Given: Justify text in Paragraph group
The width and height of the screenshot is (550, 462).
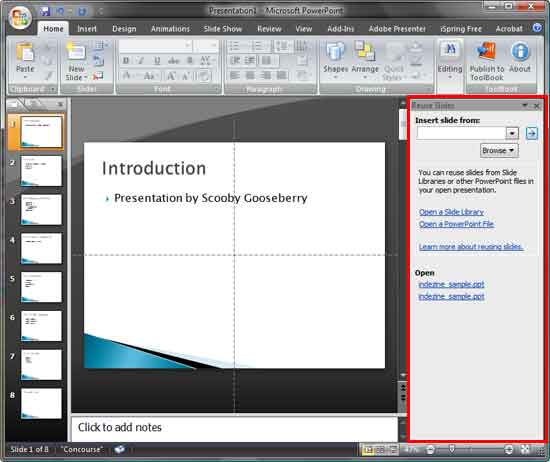Looking at the screenshot, I should (x=282, y=75).
